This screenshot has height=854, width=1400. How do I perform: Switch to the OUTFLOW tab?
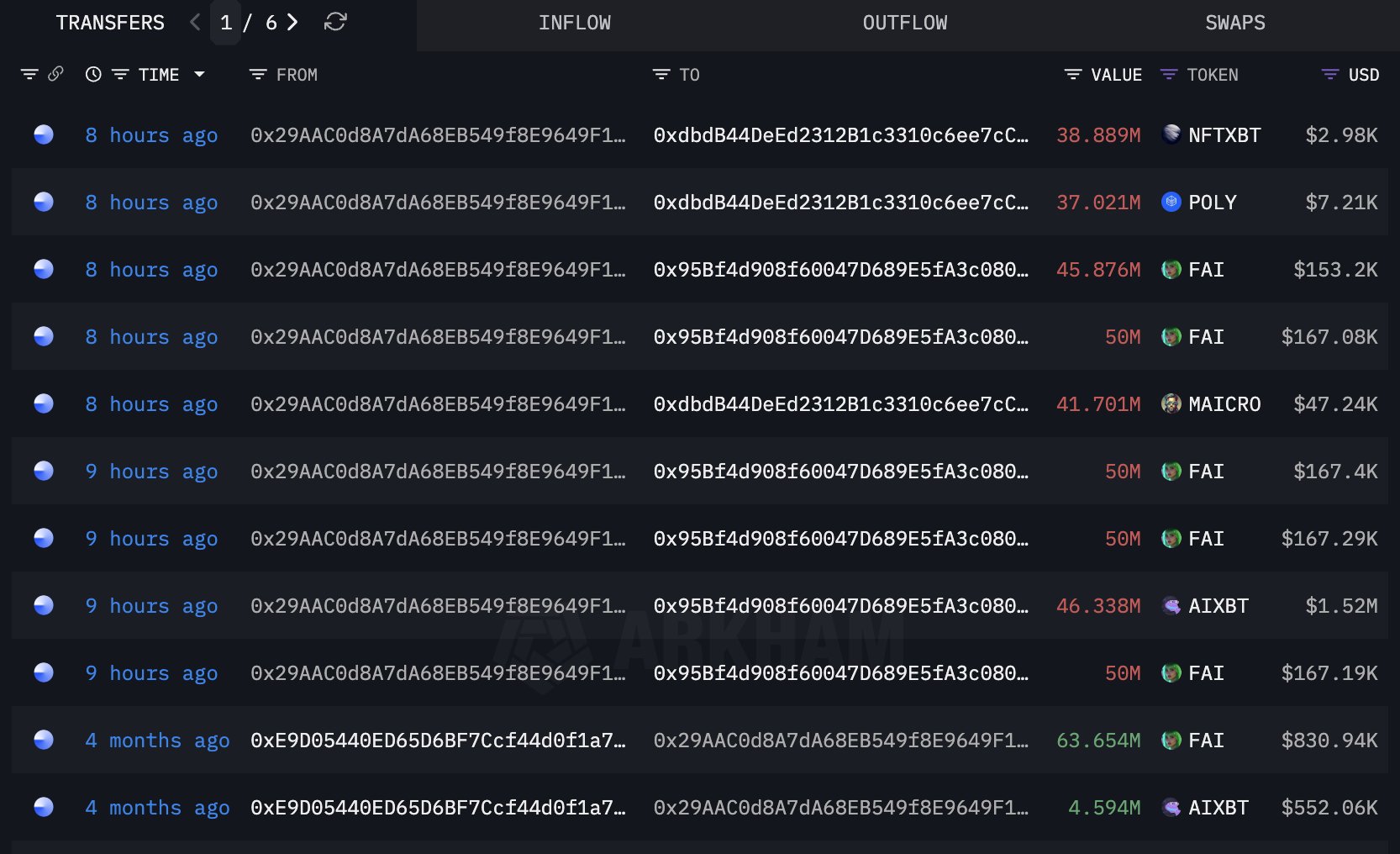pyautogui.click(x=905, y=24)
